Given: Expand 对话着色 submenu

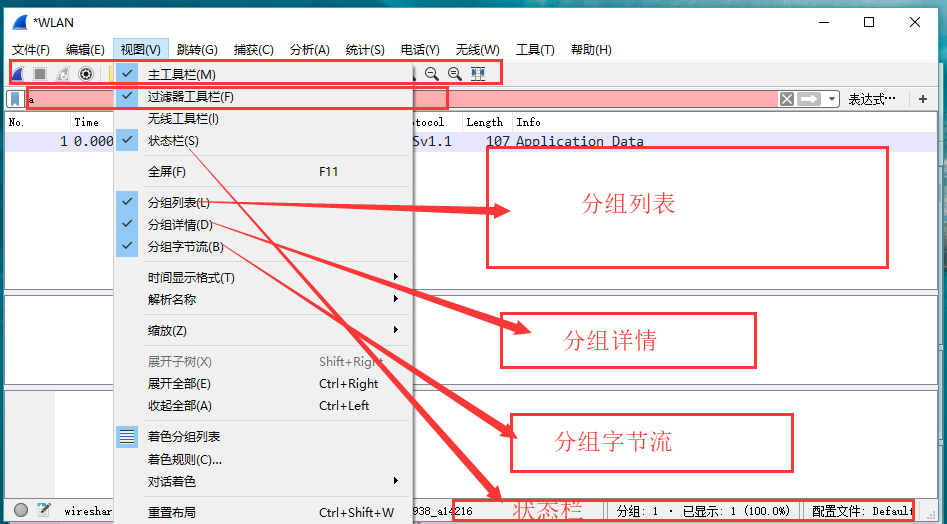Looking at the screenshot, I should point(263,482).
